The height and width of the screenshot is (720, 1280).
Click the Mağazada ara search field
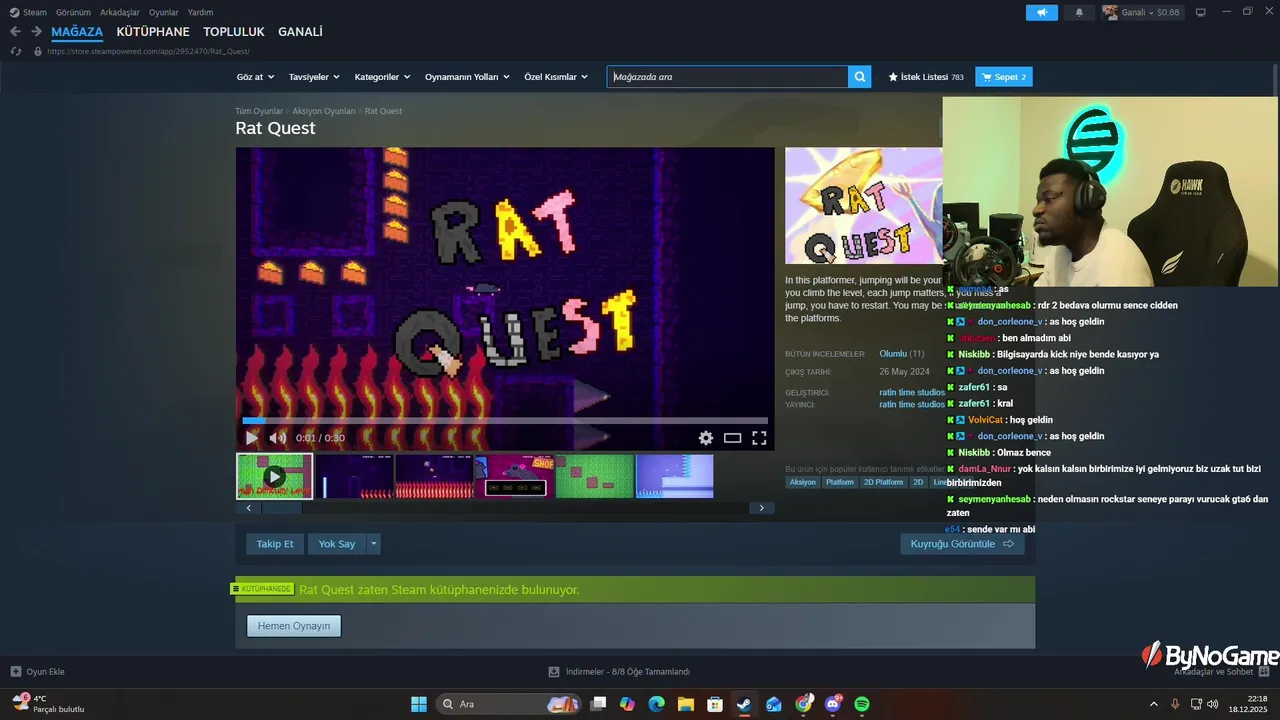[x=727, y=77]
